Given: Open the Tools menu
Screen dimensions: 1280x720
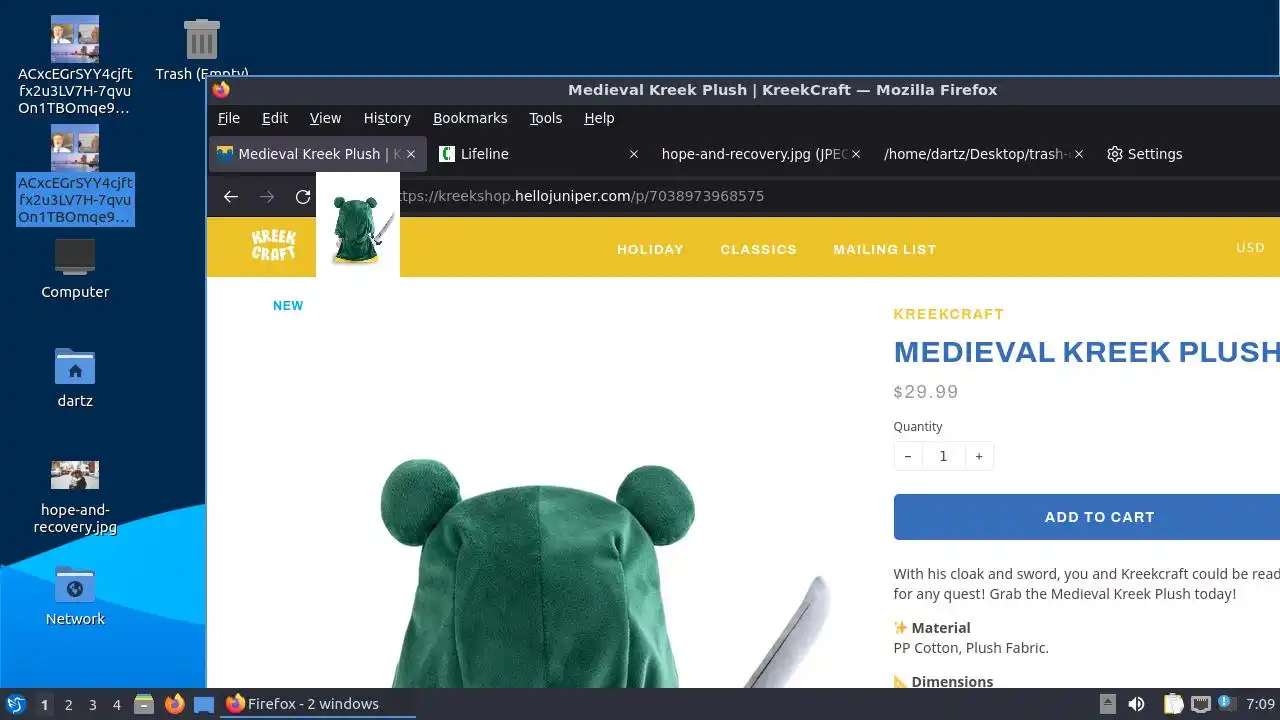Looking at the screenshot, I should (x=545, y=118).
